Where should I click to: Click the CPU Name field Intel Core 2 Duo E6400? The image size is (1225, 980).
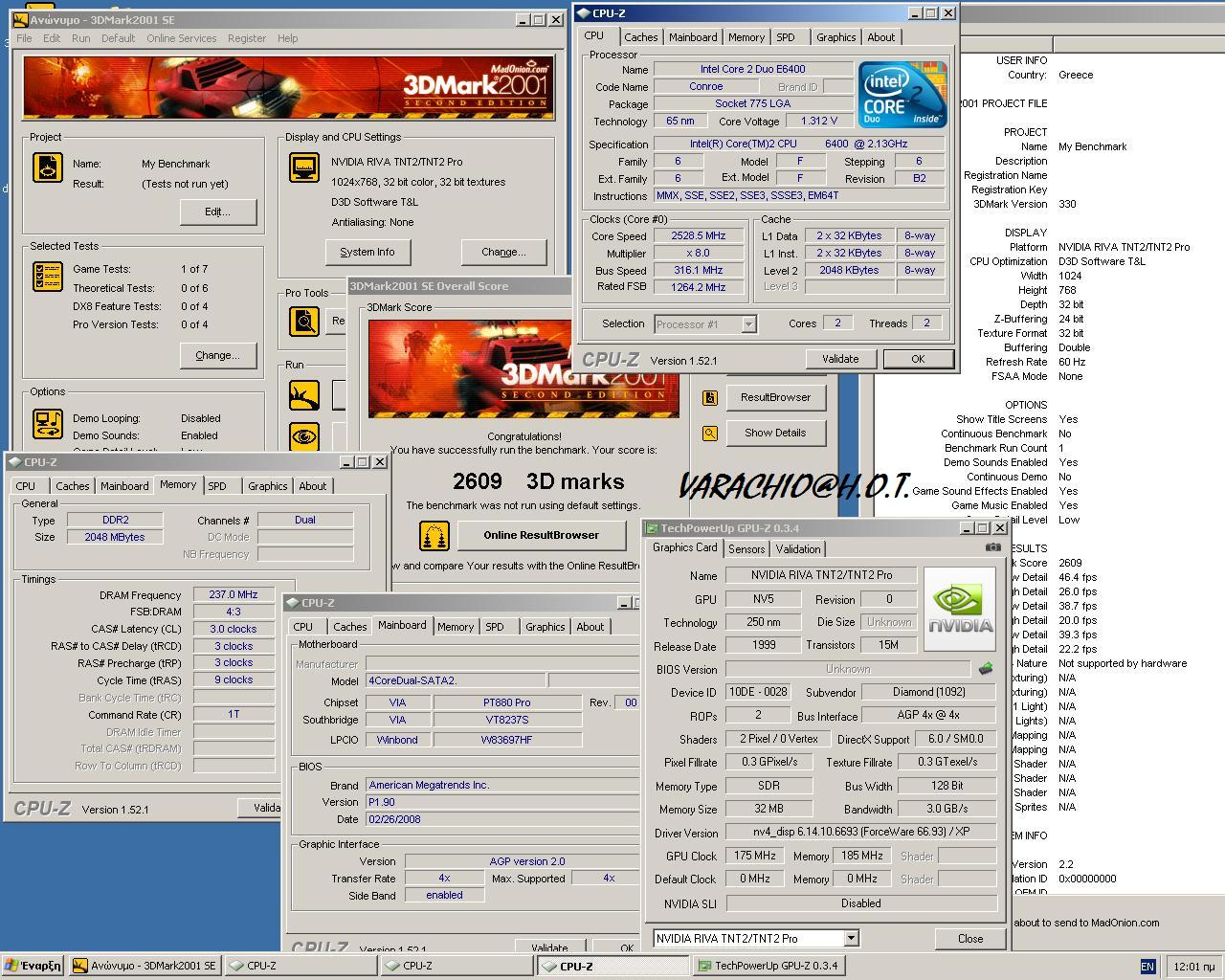[753, 70]
